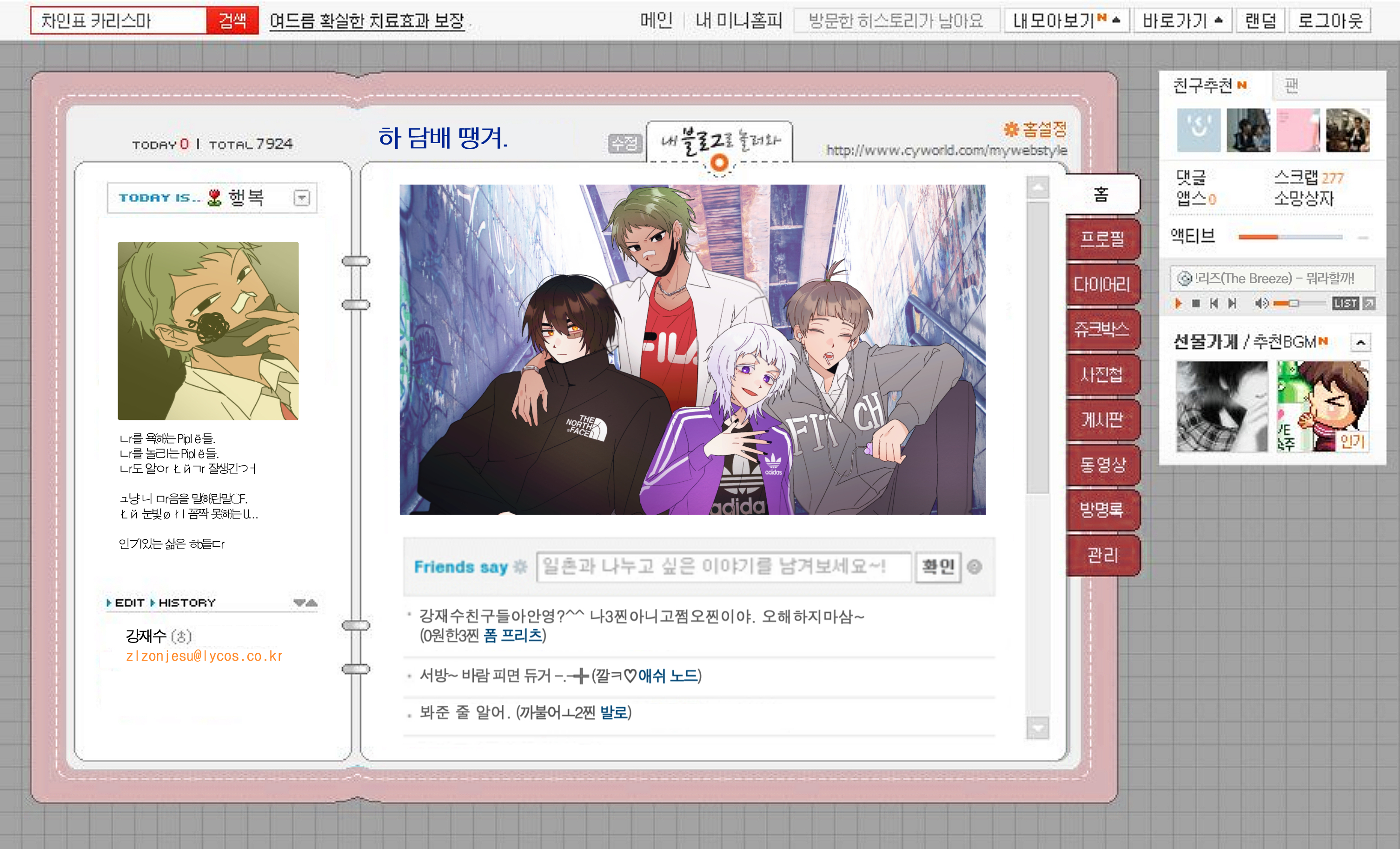Adjust the BGM volume slider
Image resolution: width=1400 pixels, height=849 pixels.
(1300, 304)
